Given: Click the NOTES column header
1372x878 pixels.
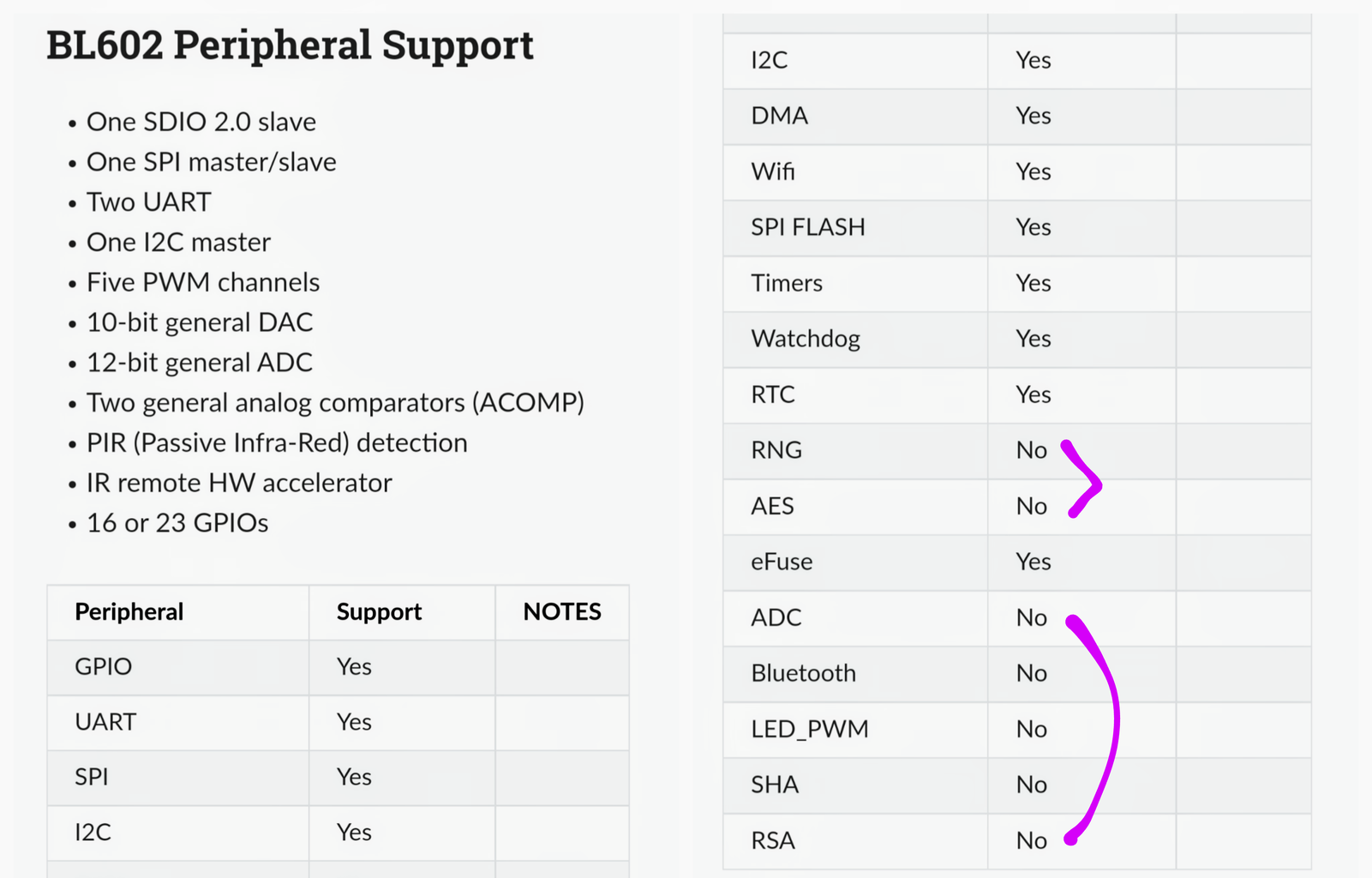Looking at the screenshot, I should (562, 611).
